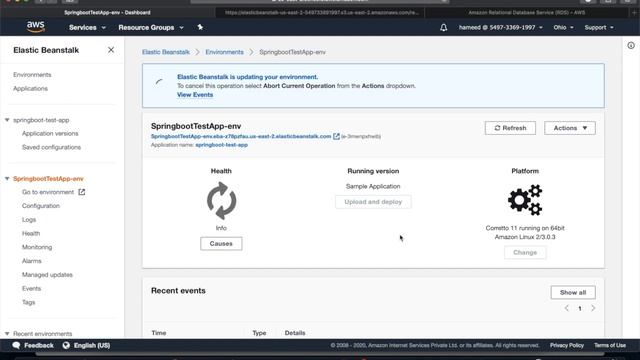Viewport: 640px width, 360px height.
Task: Open Saved configurations
Action: (x=51, y=147)
